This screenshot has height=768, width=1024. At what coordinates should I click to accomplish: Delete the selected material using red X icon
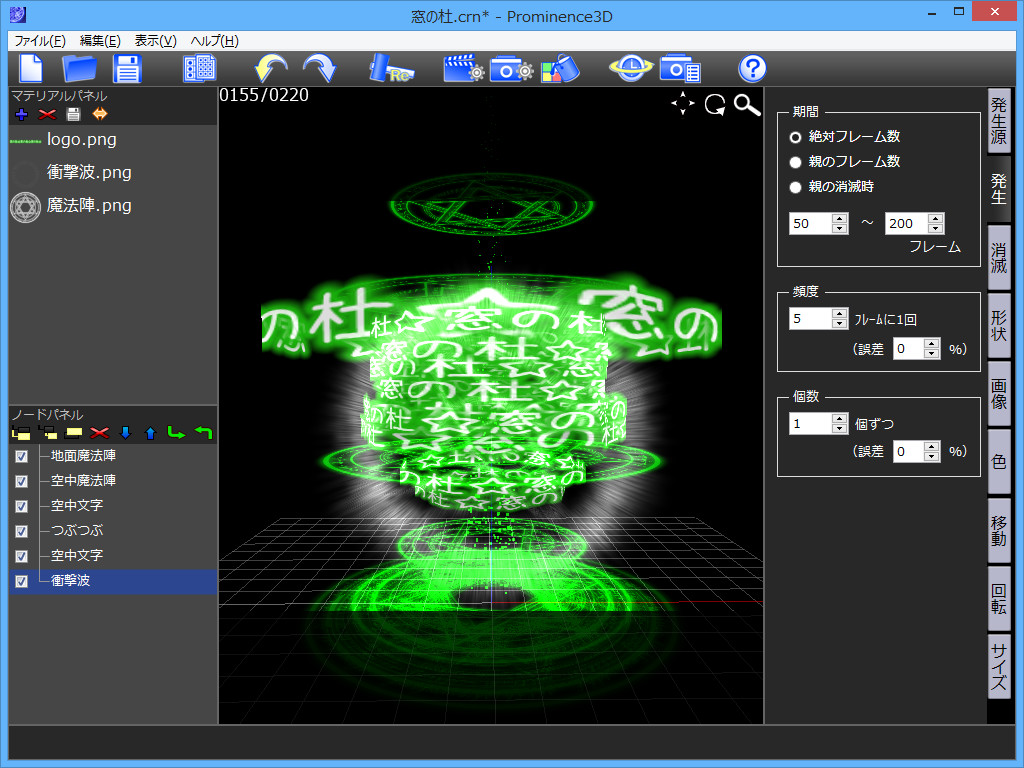pos(47,113)
